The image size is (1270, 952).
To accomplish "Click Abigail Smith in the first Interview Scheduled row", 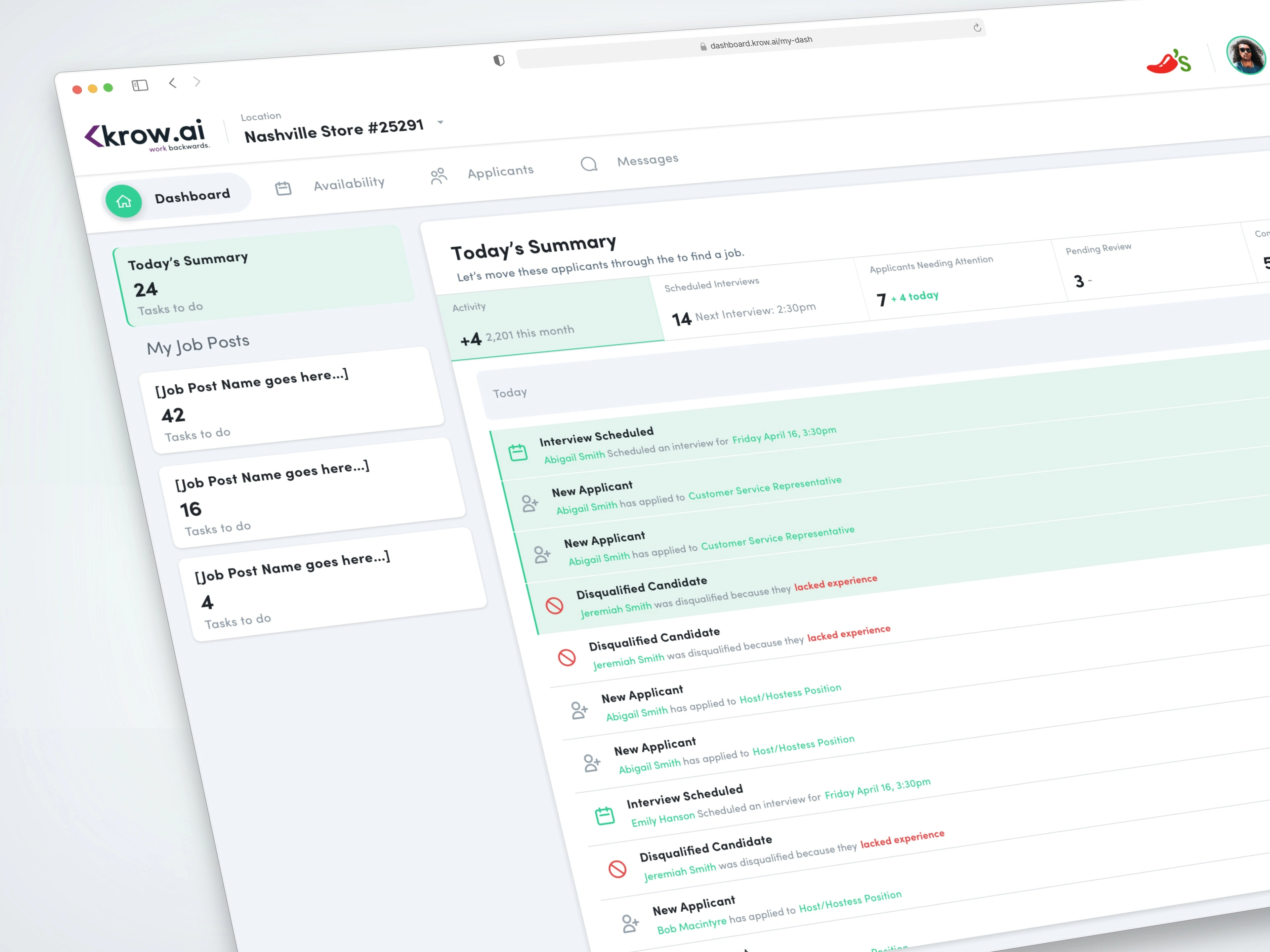I will (x=574, y=457).
